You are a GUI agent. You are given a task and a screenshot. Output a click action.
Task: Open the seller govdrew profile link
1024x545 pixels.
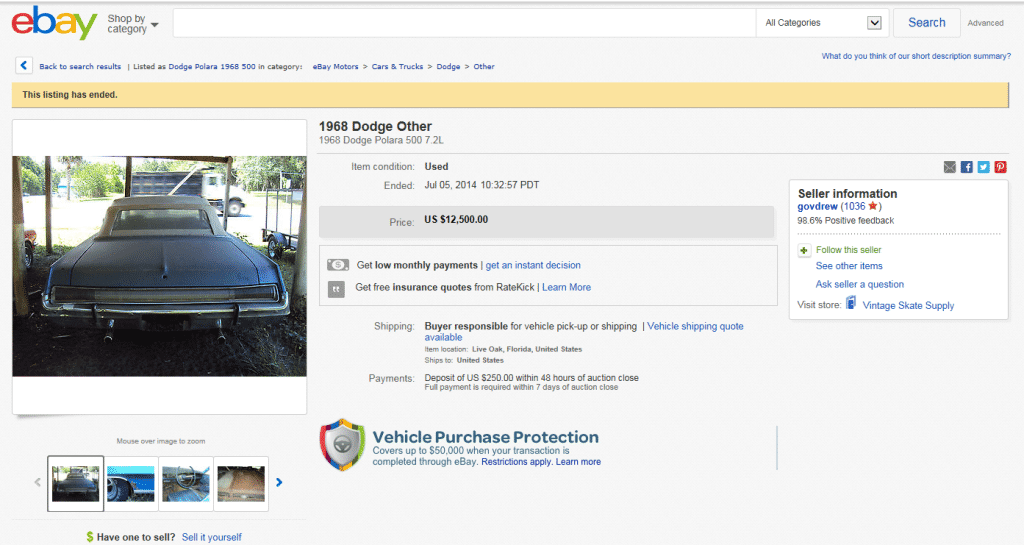[x=817, y=206]
